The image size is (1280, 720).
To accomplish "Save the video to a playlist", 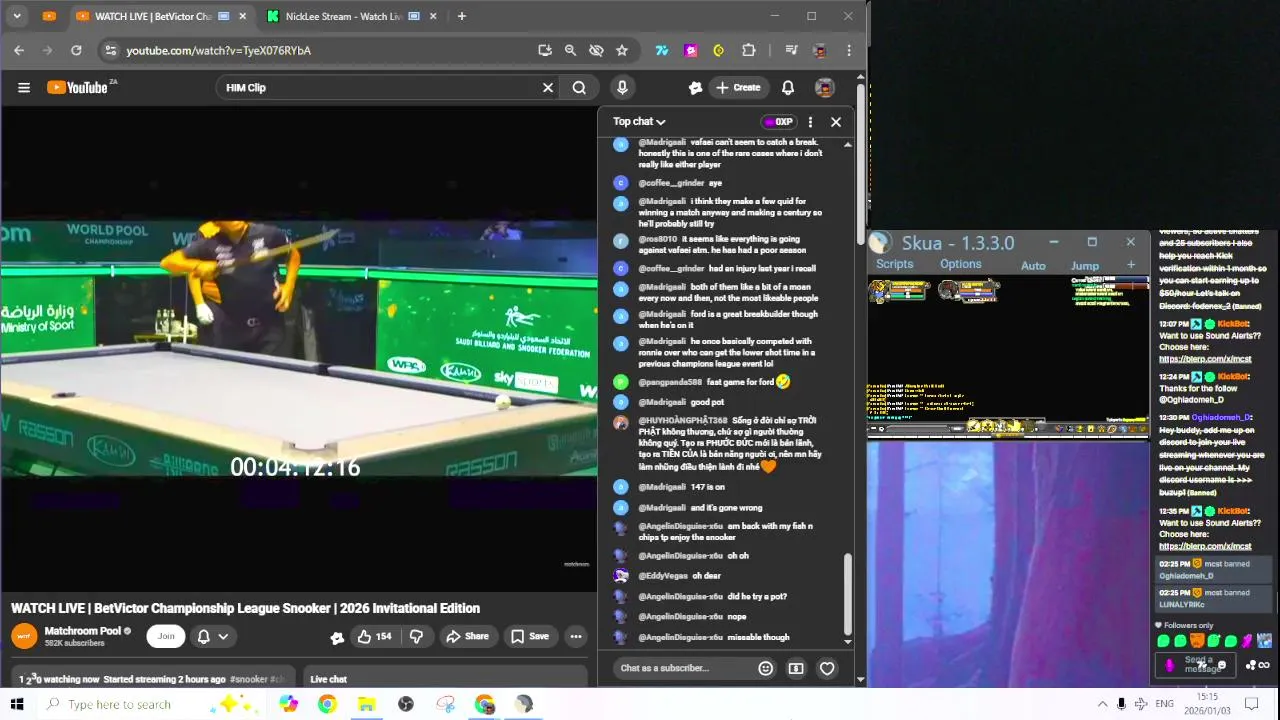I will pos(529,636).
